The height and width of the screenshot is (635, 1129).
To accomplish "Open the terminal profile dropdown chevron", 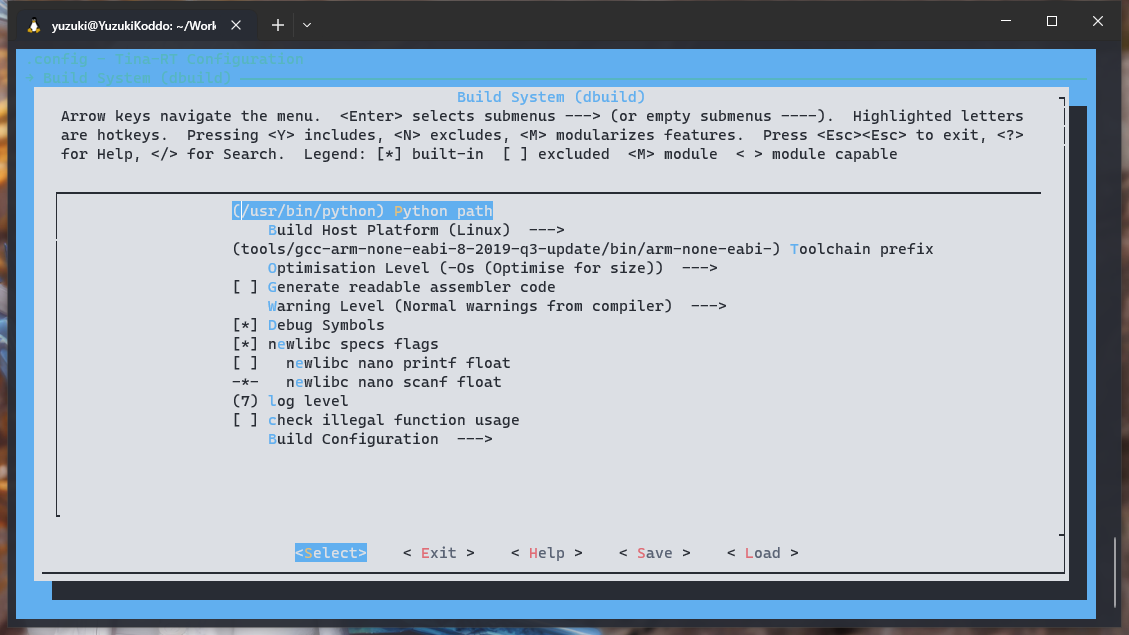I will (307, 25).
